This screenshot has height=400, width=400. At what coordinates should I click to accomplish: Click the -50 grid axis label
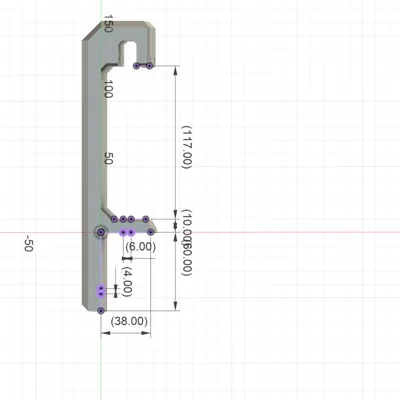[x=29, y=244]
